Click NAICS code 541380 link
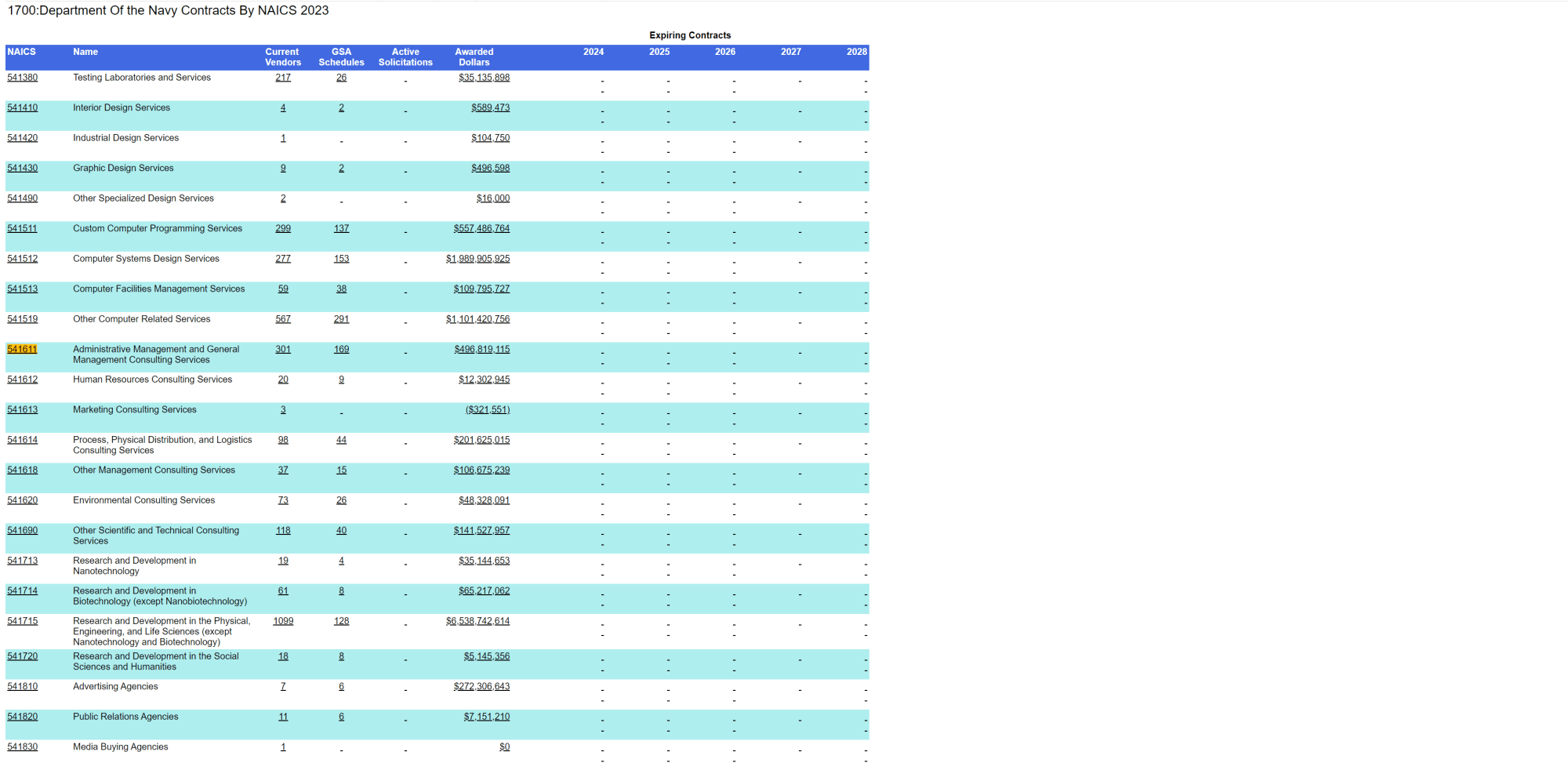 click(x=22, y=78)
